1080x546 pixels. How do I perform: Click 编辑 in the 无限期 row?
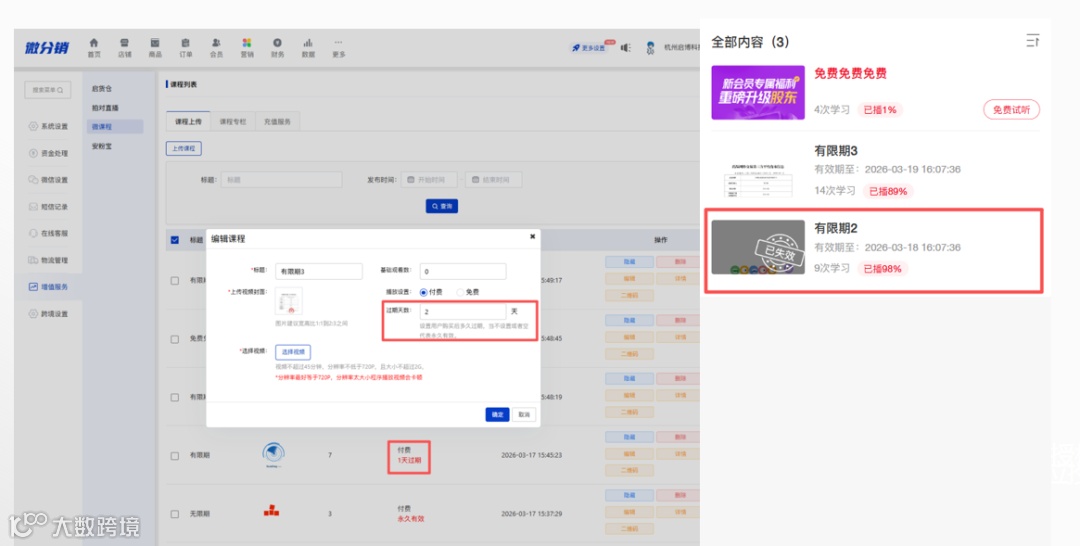[629, 512]
